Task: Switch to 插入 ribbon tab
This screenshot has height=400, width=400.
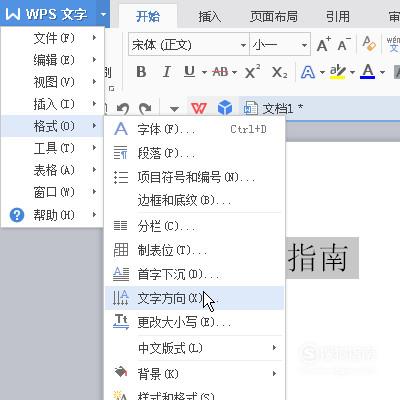Action: point(209,16)
